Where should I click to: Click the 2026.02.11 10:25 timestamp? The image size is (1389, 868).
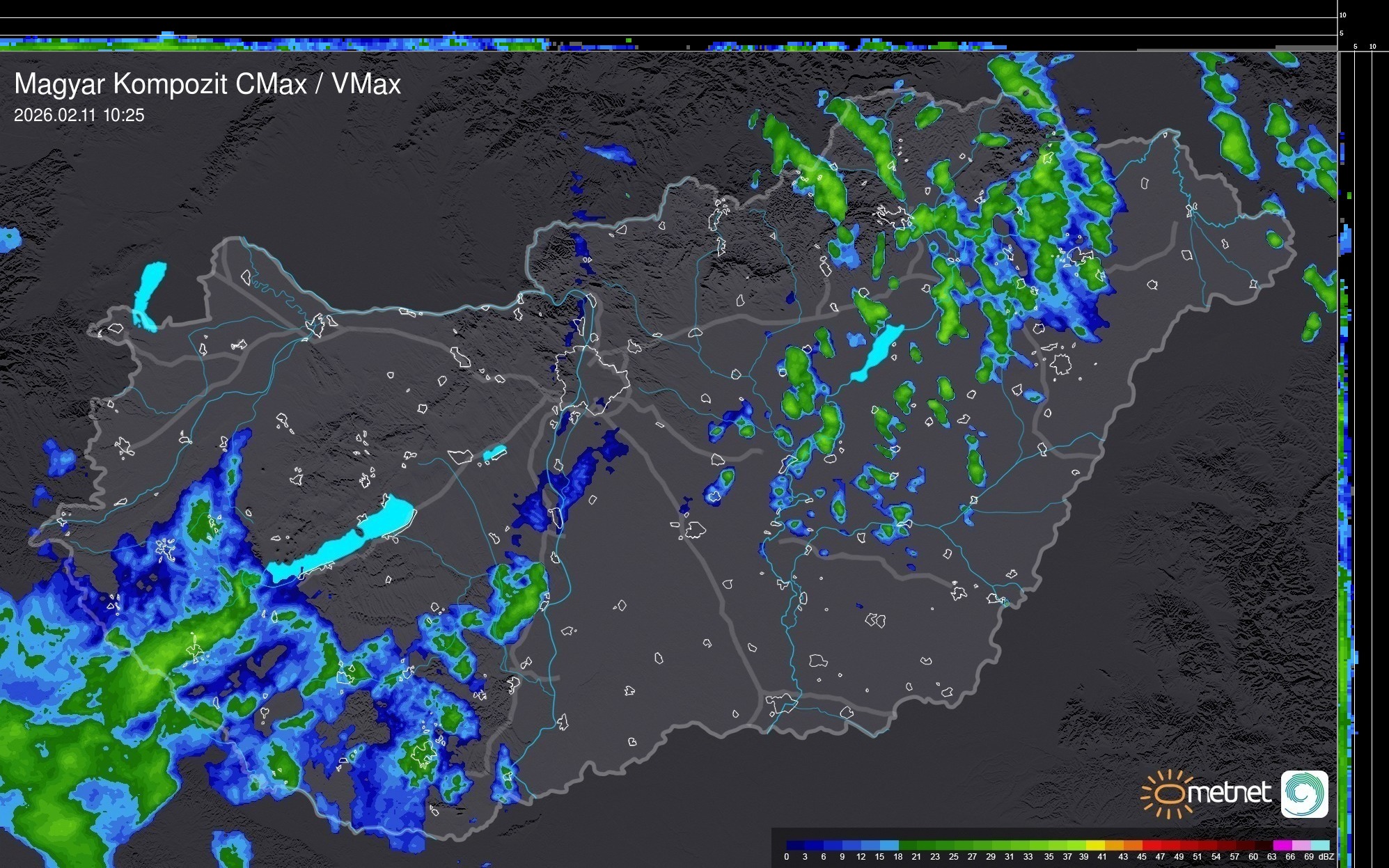[x=79, y=116]
